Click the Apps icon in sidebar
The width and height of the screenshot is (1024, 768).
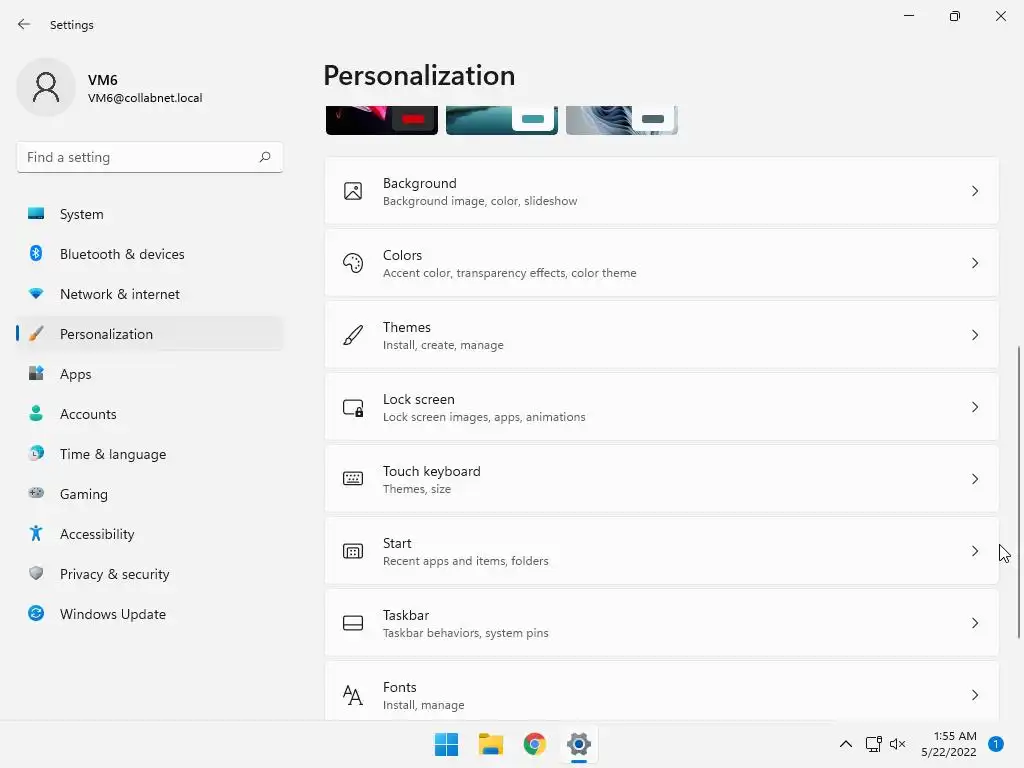(x=36, y=374)
